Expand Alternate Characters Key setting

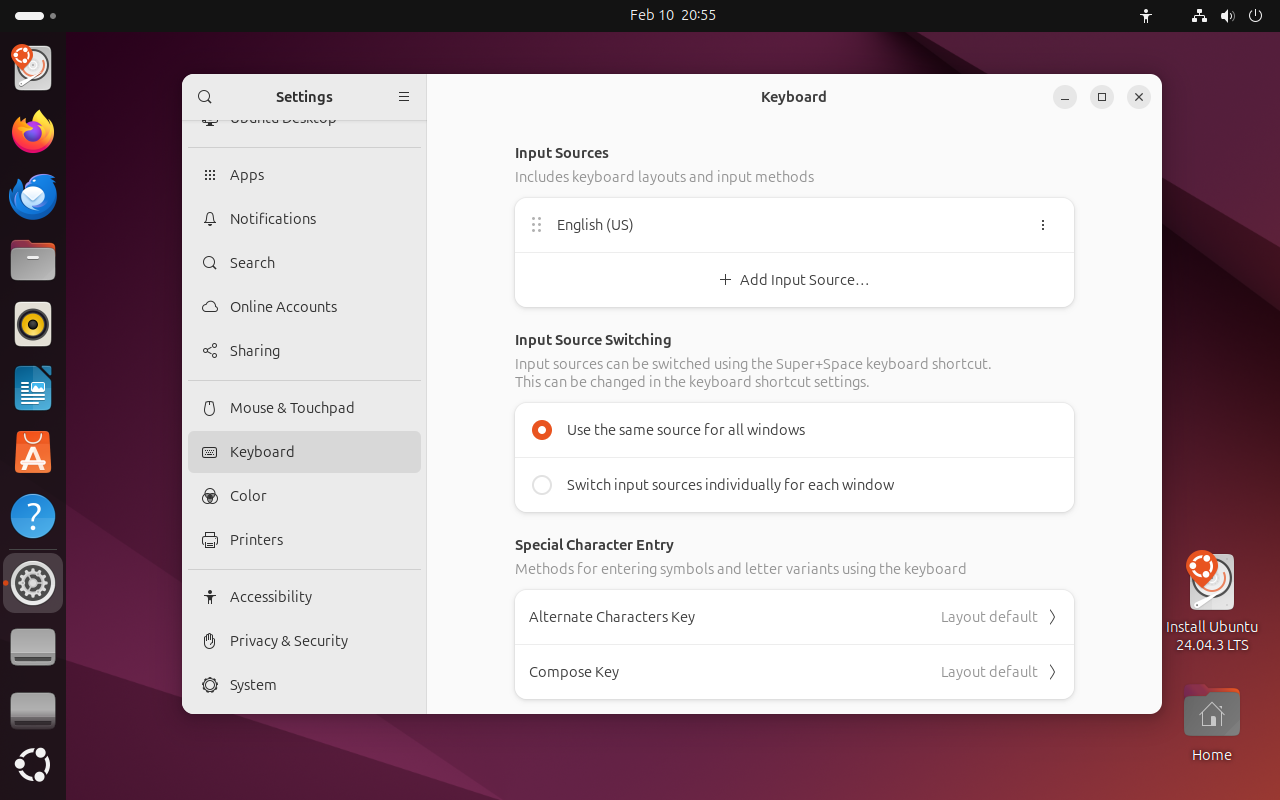[x=794, y=617]
